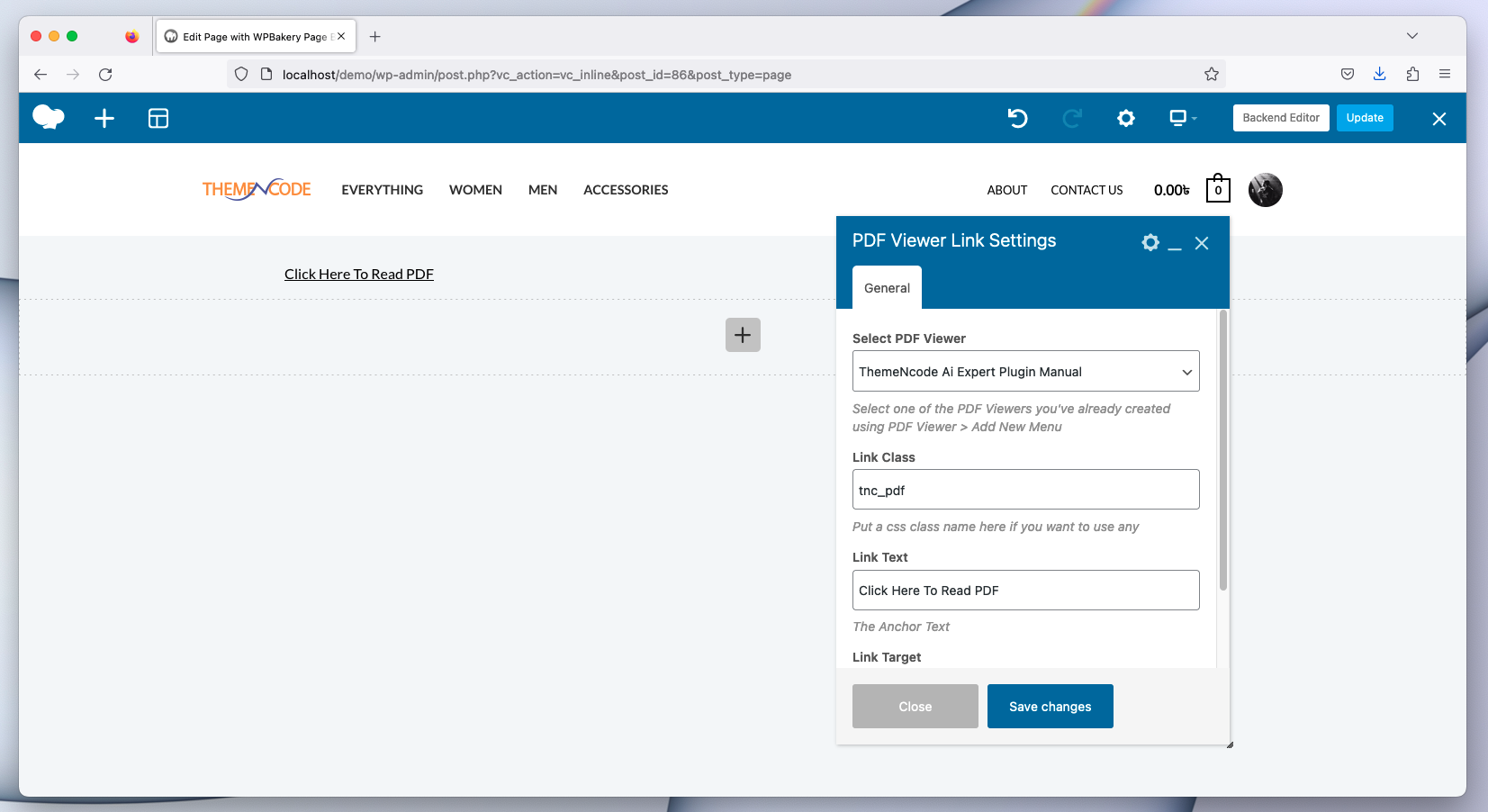Open the Templates layout icon
This screenshot has width=1488, height=812.
pos(158,118)
